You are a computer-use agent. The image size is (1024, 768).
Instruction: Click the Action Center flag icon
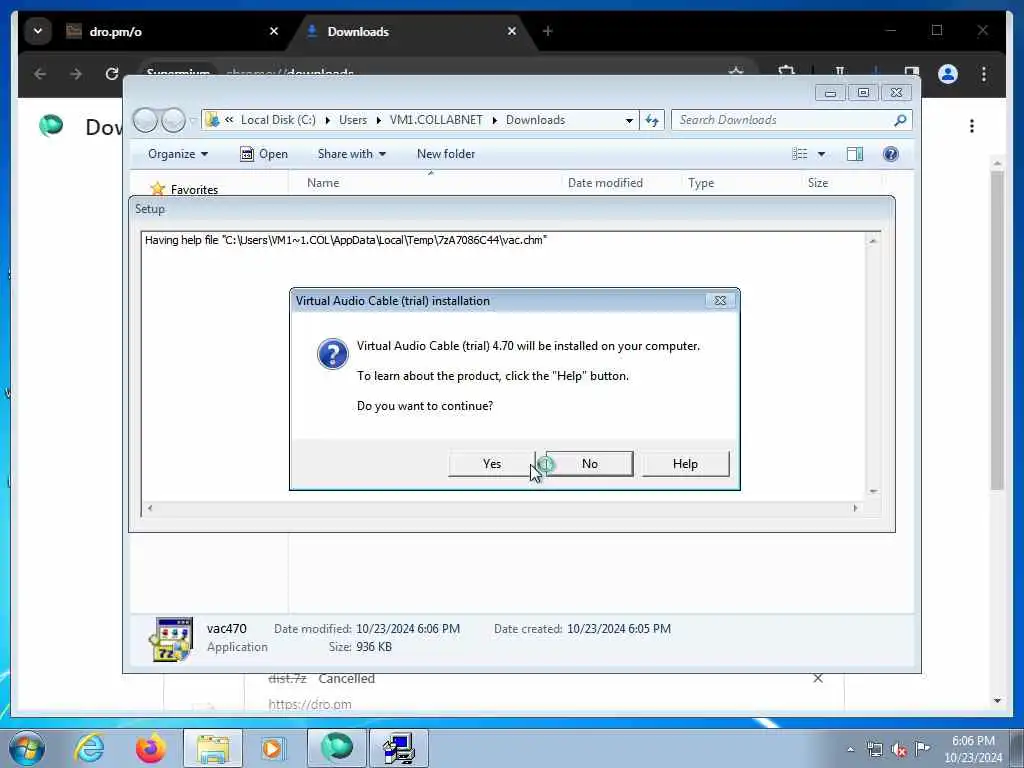click(923, 749)
